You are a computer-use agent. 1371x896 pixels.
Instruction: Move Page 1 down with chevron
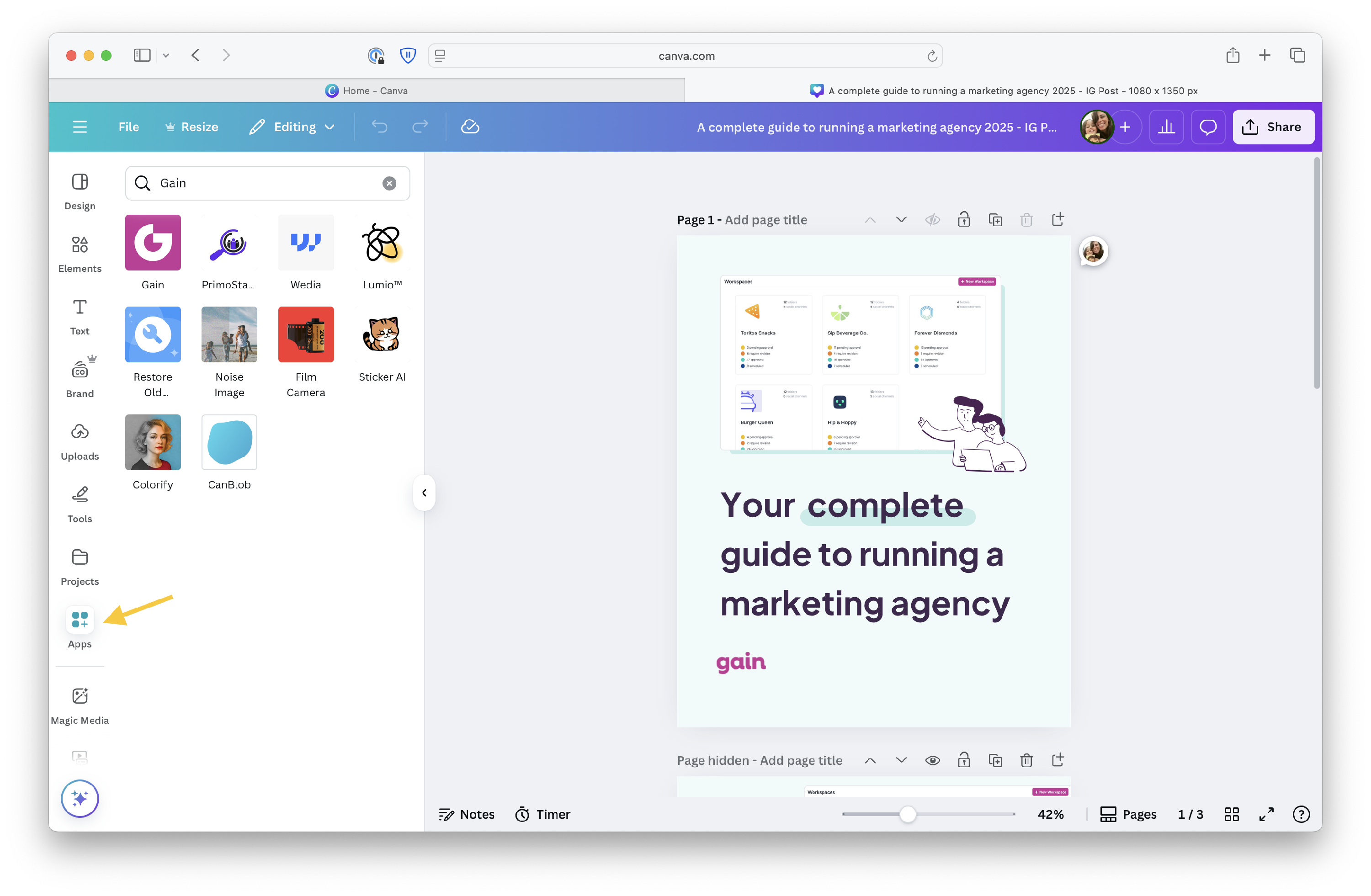click(x=901, y=219)
